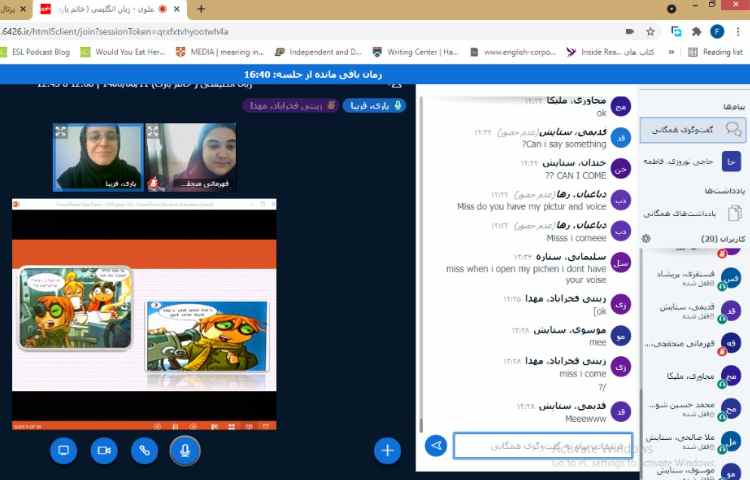This screenshot has width=750, height=480.
Task: Click the left teacher webcam video
Action: point(98,157)
